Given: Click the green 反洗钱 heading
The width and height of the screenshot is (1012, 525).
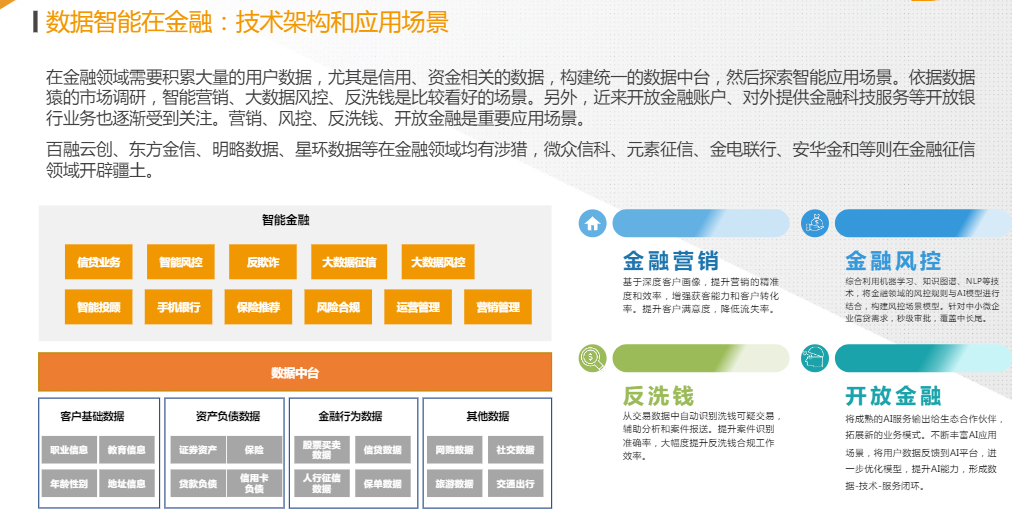Looking at the screenshot, I should point(657,396).
